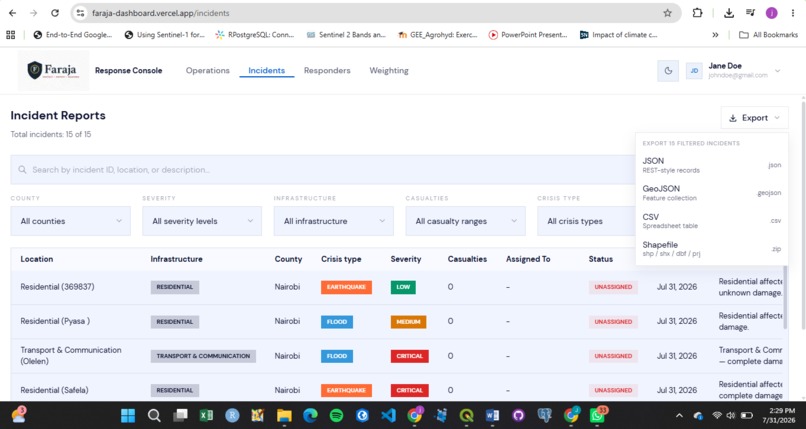Switch to the Responders tab
This screenshot has width=806, height=429.
pos(327,70)
